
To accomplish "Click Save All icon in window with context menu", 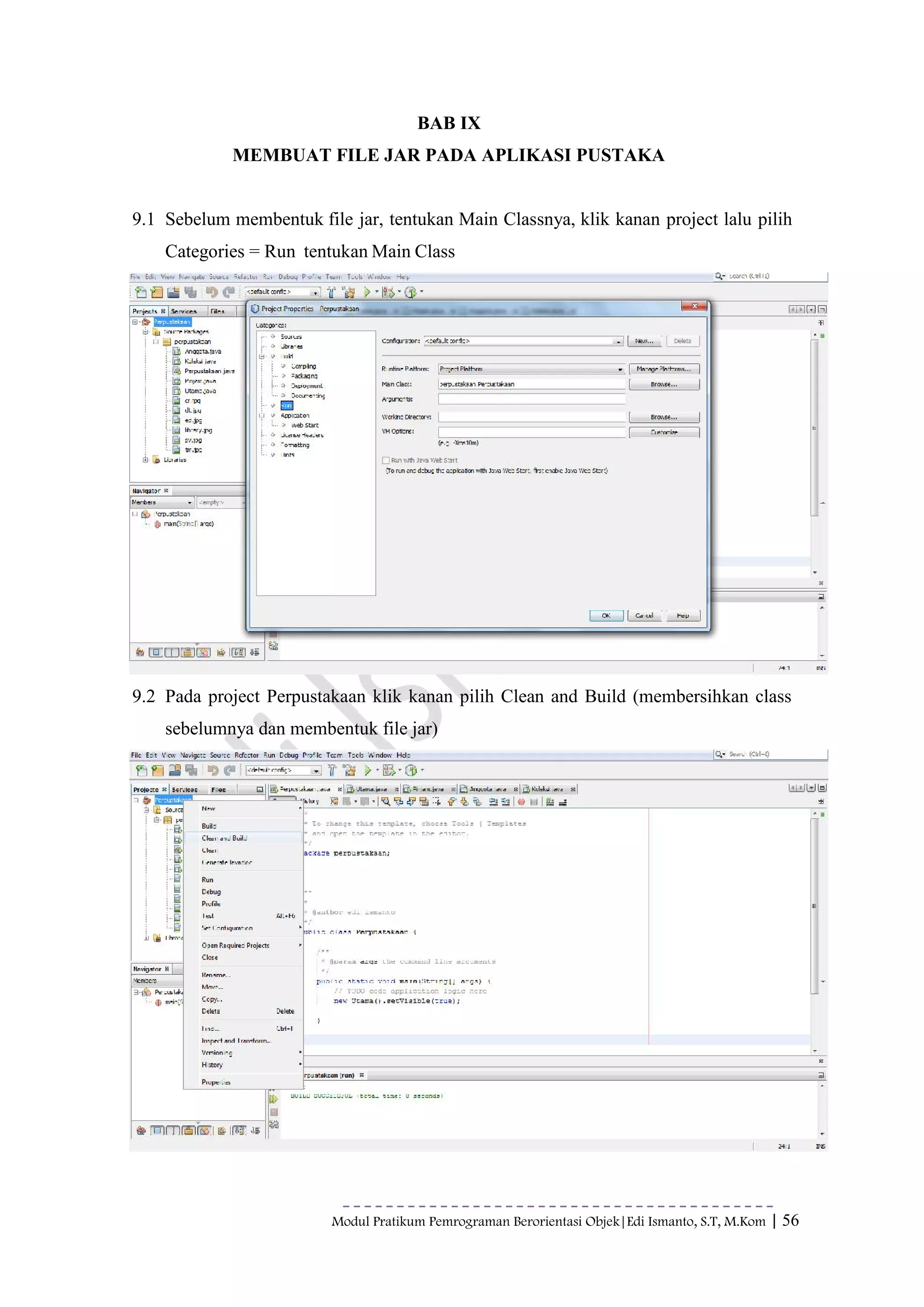I will pos(191,770).
